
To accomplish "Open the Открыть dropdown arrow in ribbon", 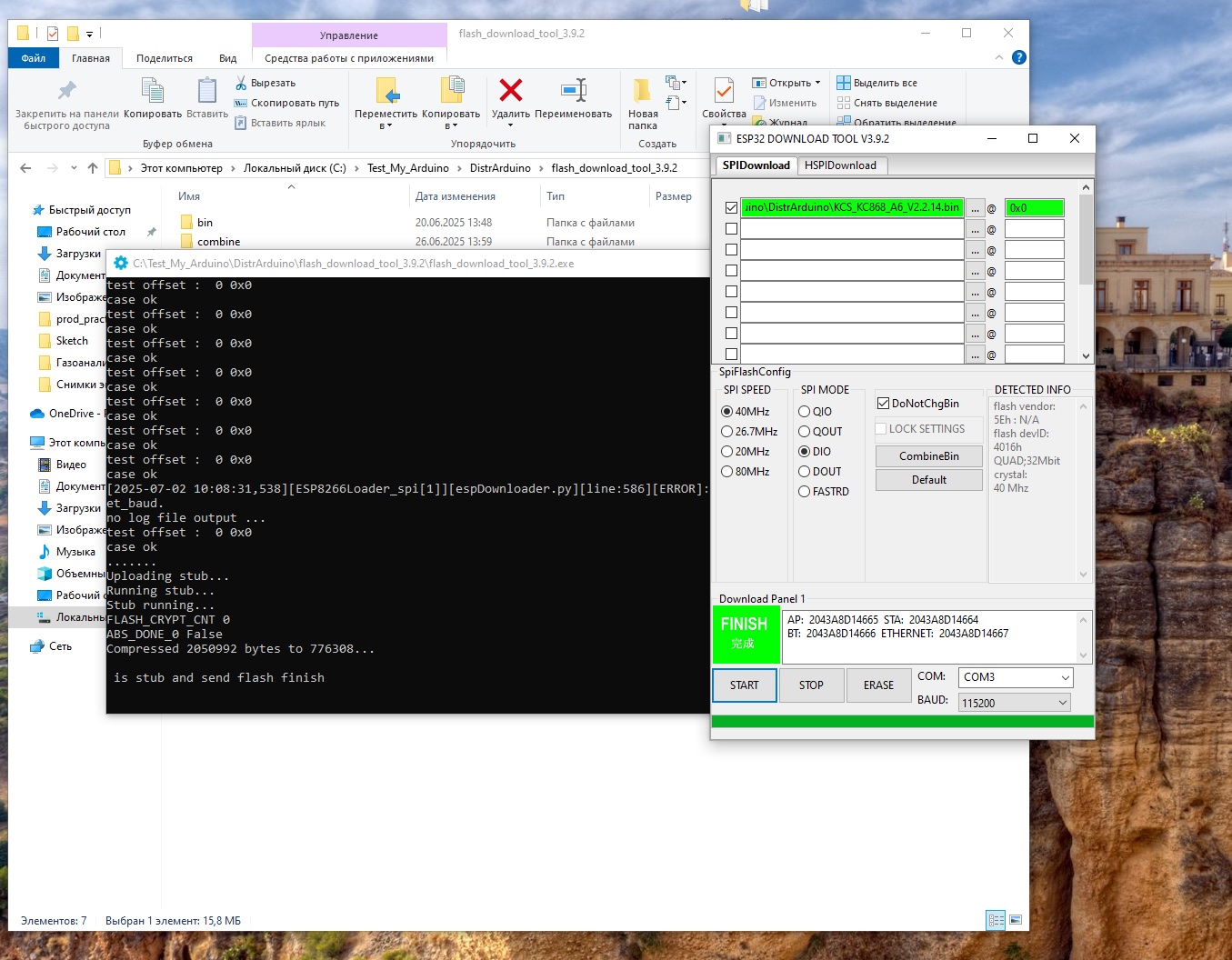I will (817, 83).
